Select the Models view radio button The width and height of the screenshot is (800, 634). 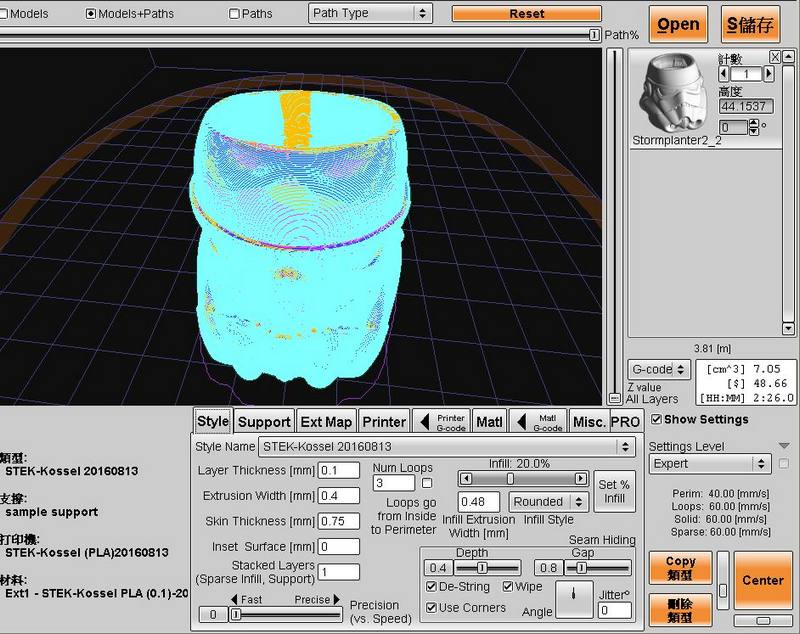[x=3, y=14]
